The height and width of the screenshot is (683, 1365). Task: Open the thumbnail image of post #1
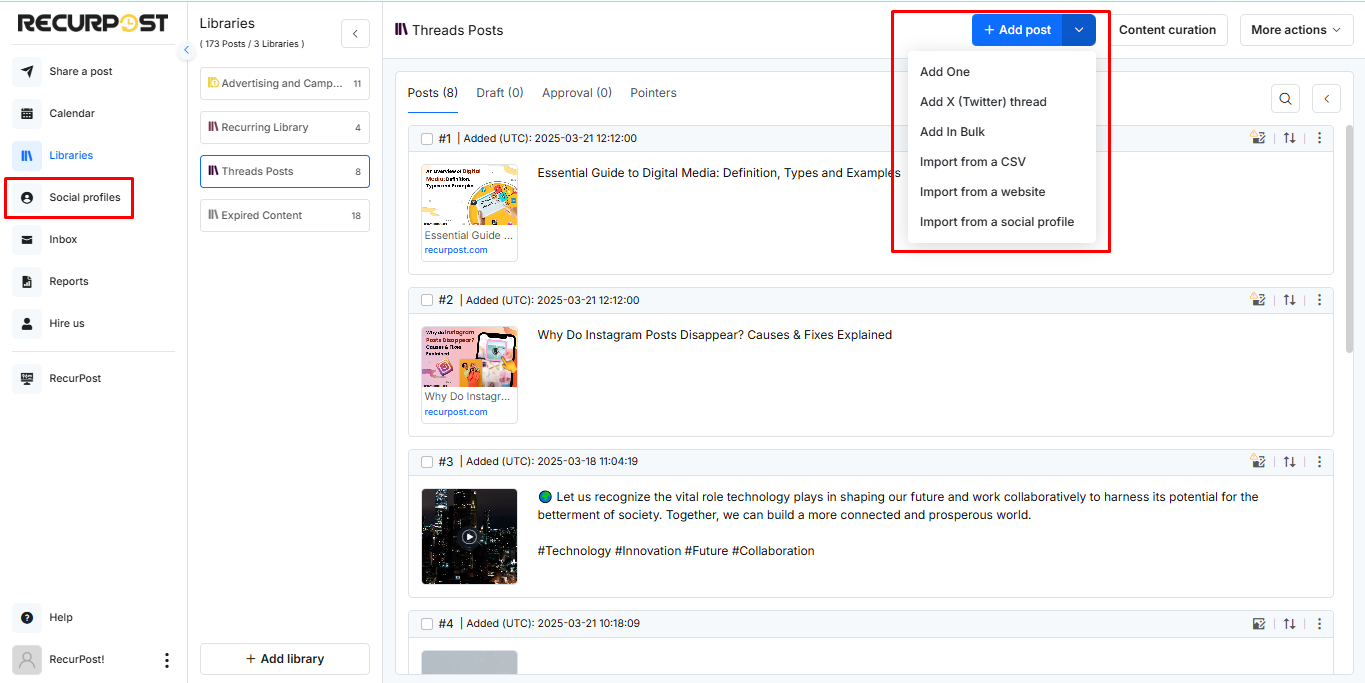click(x=469, y=195)
